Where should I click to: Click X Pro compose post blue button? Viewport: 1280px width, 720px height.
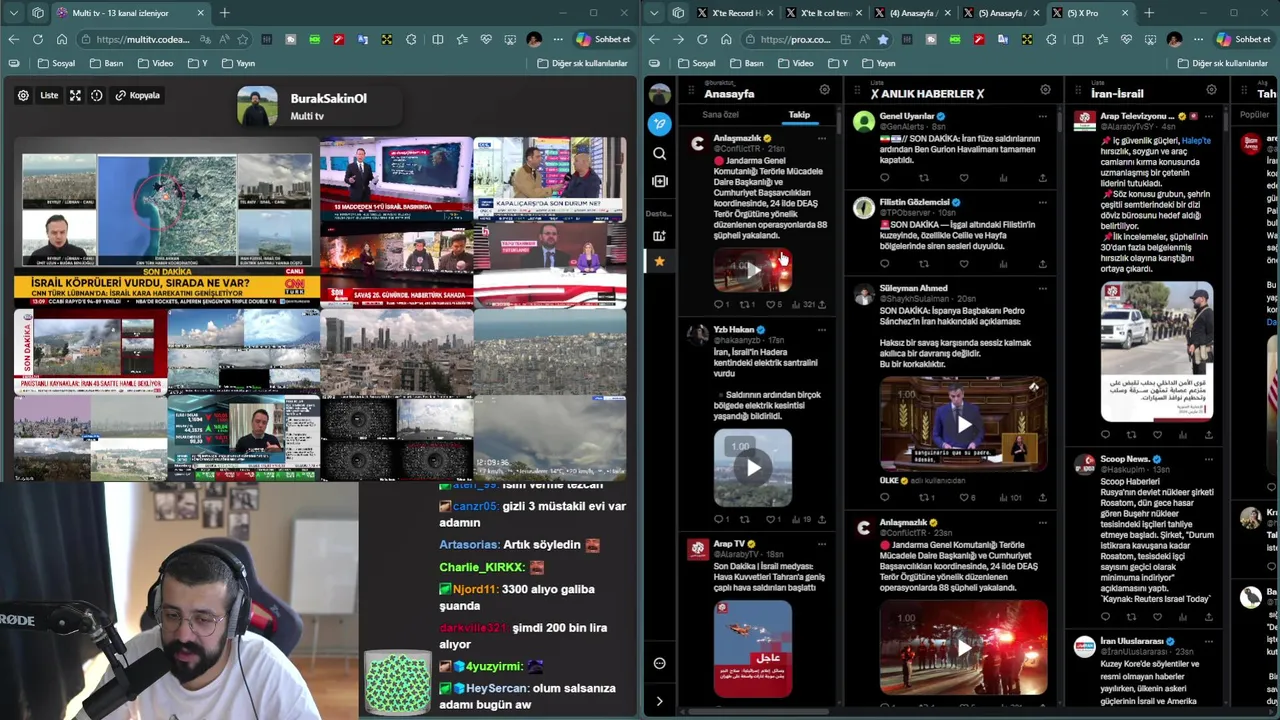[x=659, y=124]
